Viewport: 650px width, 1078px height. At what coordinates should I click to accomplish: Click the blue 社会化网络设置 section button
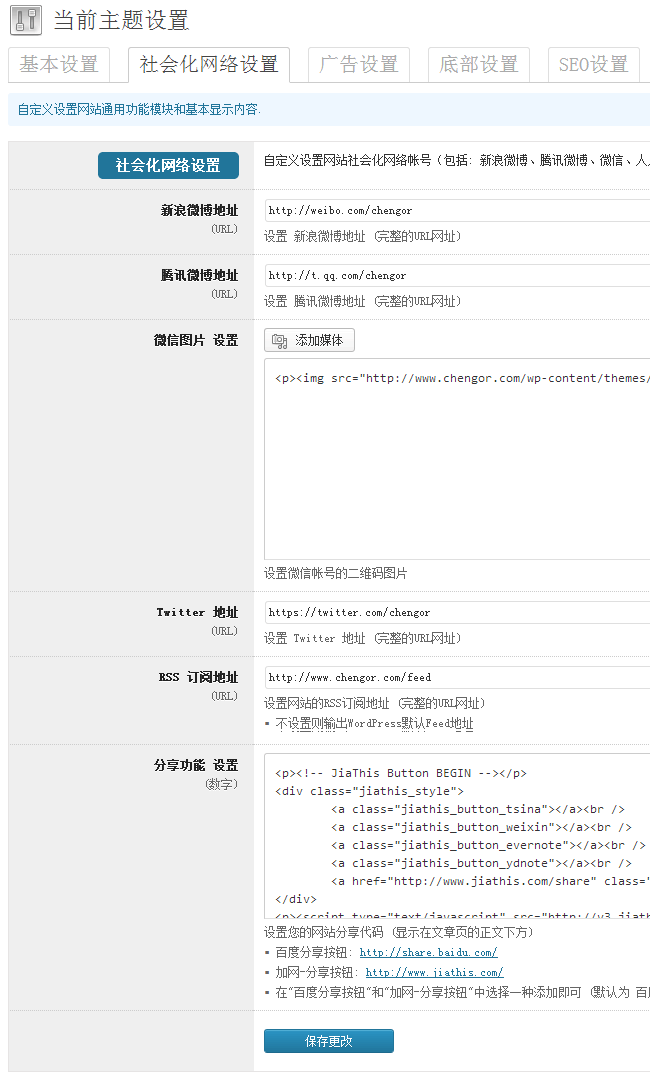(169, 166)
